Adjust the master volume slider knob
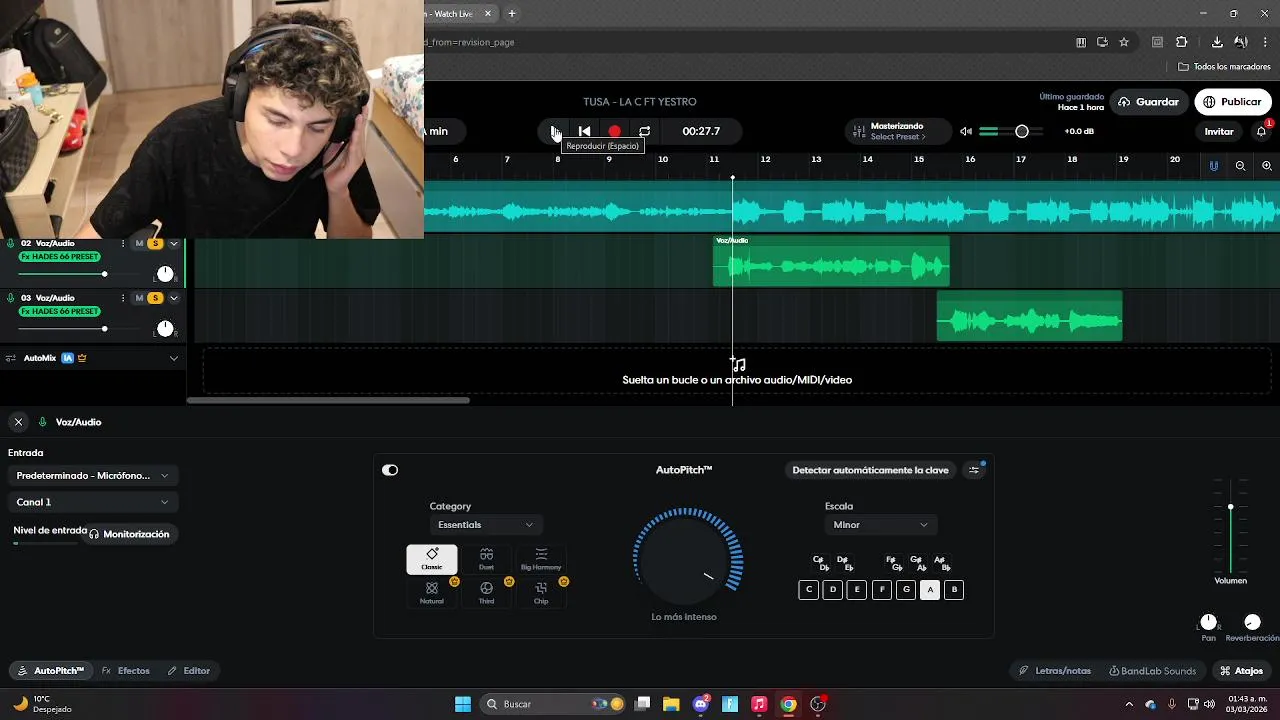Viewport: 1280px width, 720px height. point(1022,131)
